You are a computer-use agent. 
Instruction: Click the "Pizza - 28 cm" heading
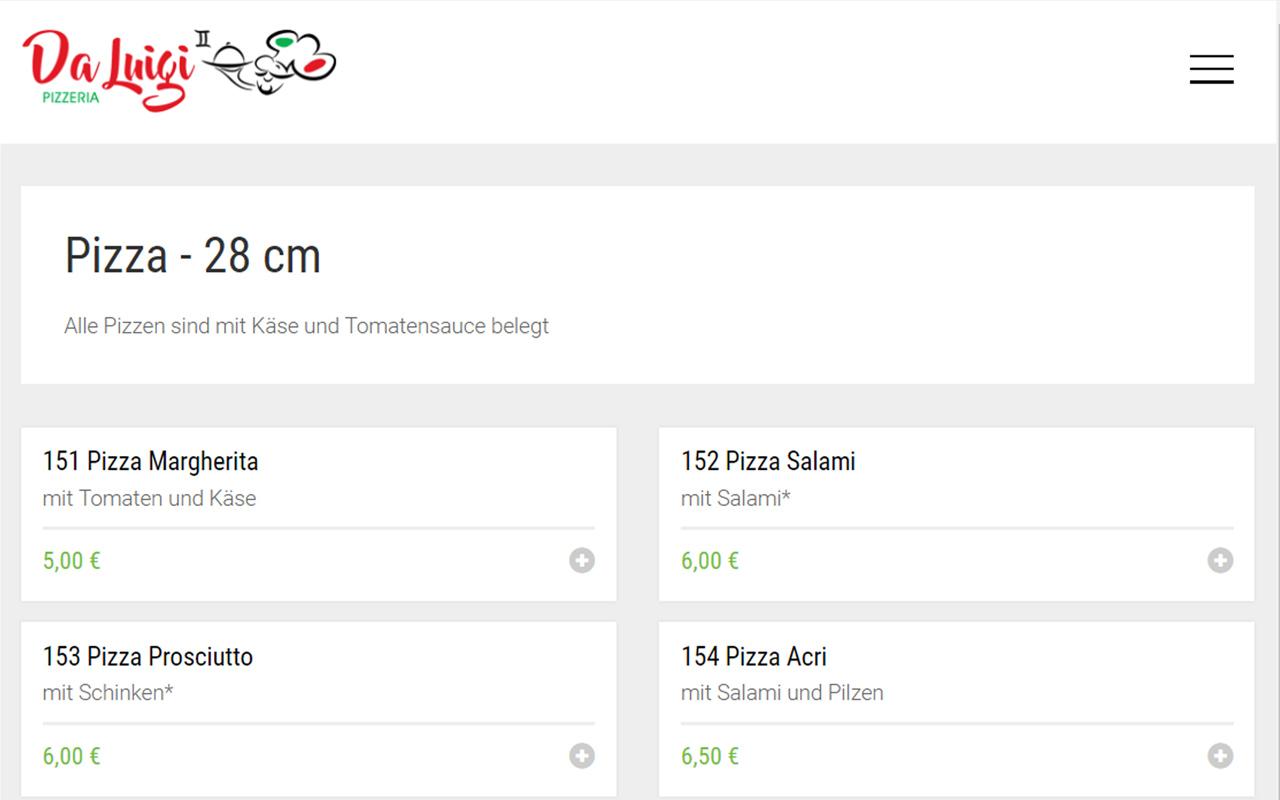193,256
